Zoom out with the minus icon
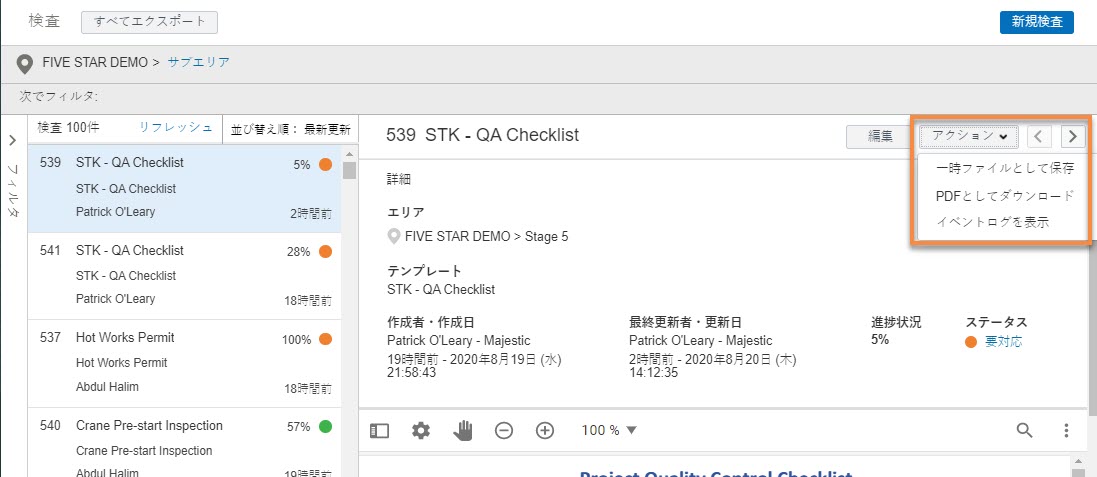The image size is (1097, 477). click(x=504, y=430)
